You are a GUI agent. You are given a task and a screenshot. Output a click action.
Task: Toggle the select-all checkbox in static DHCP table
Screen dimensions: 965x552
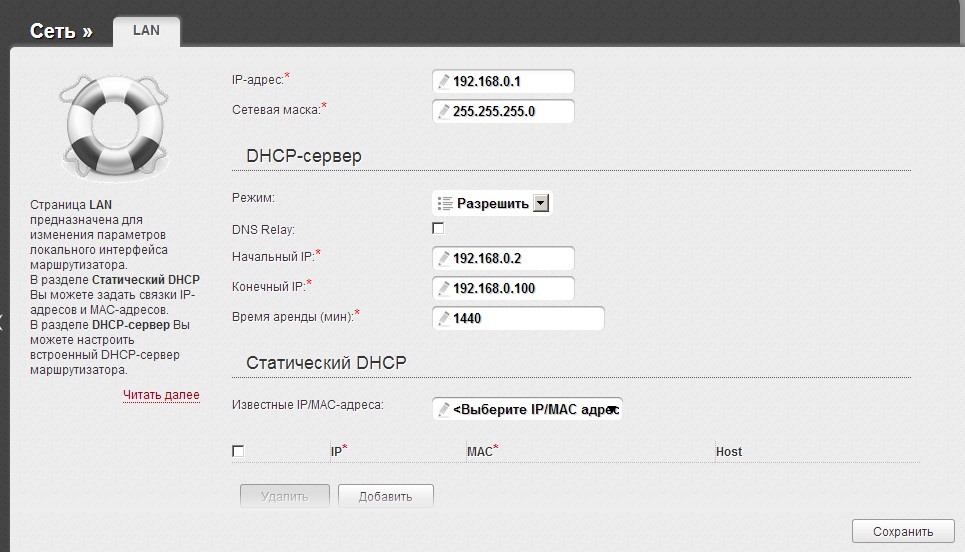238,451
